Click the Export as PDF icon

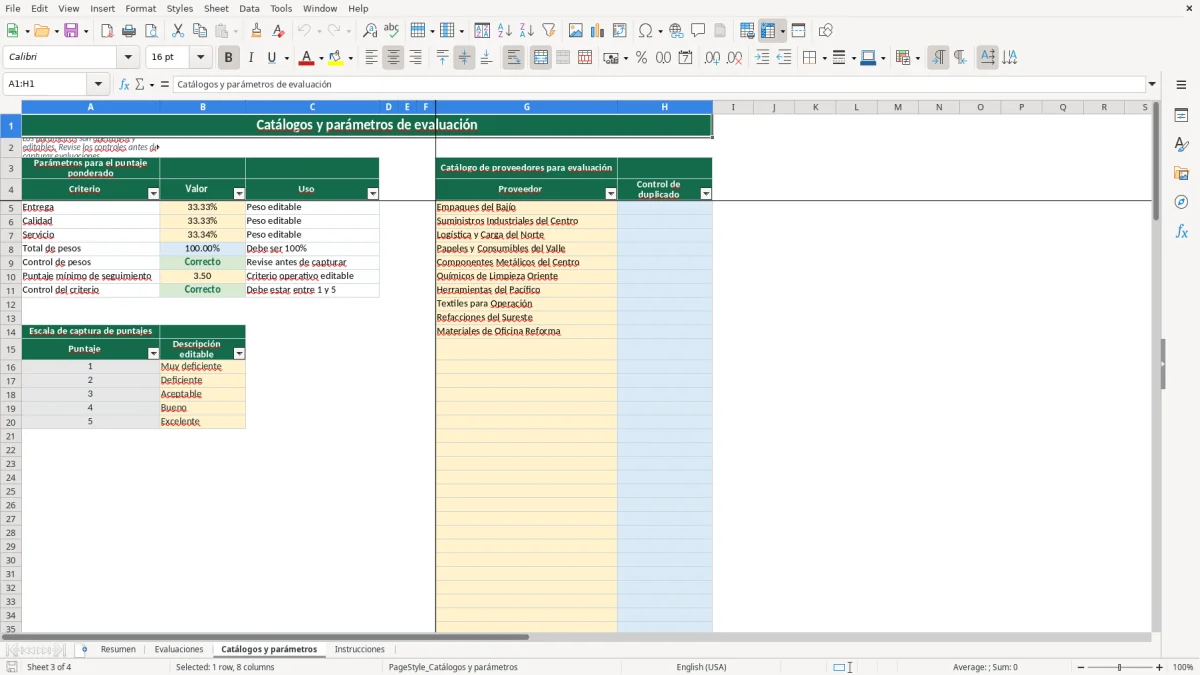107,31
